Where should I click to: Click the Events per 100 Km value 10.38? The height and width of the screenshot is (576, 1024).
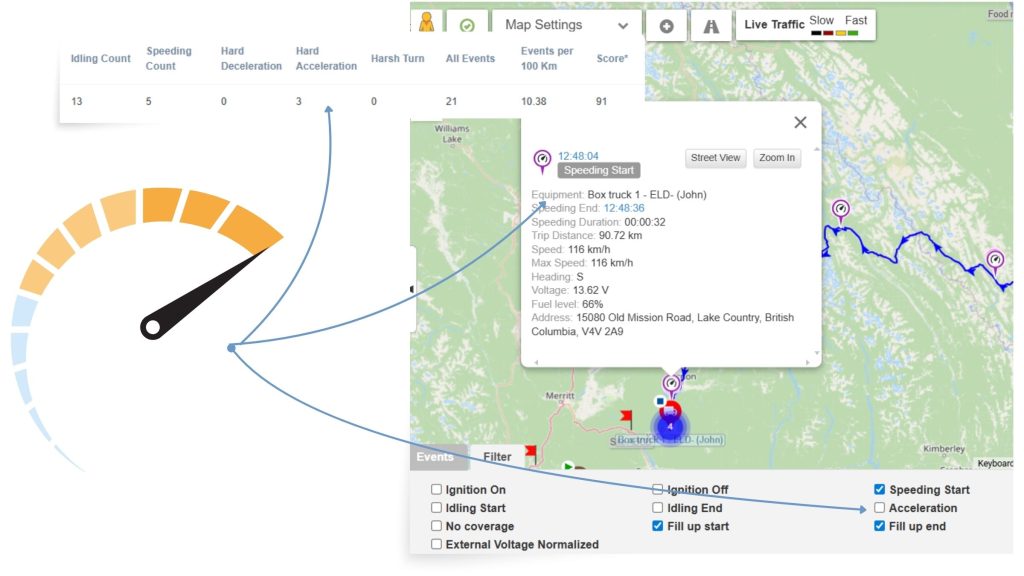(534, 102)
